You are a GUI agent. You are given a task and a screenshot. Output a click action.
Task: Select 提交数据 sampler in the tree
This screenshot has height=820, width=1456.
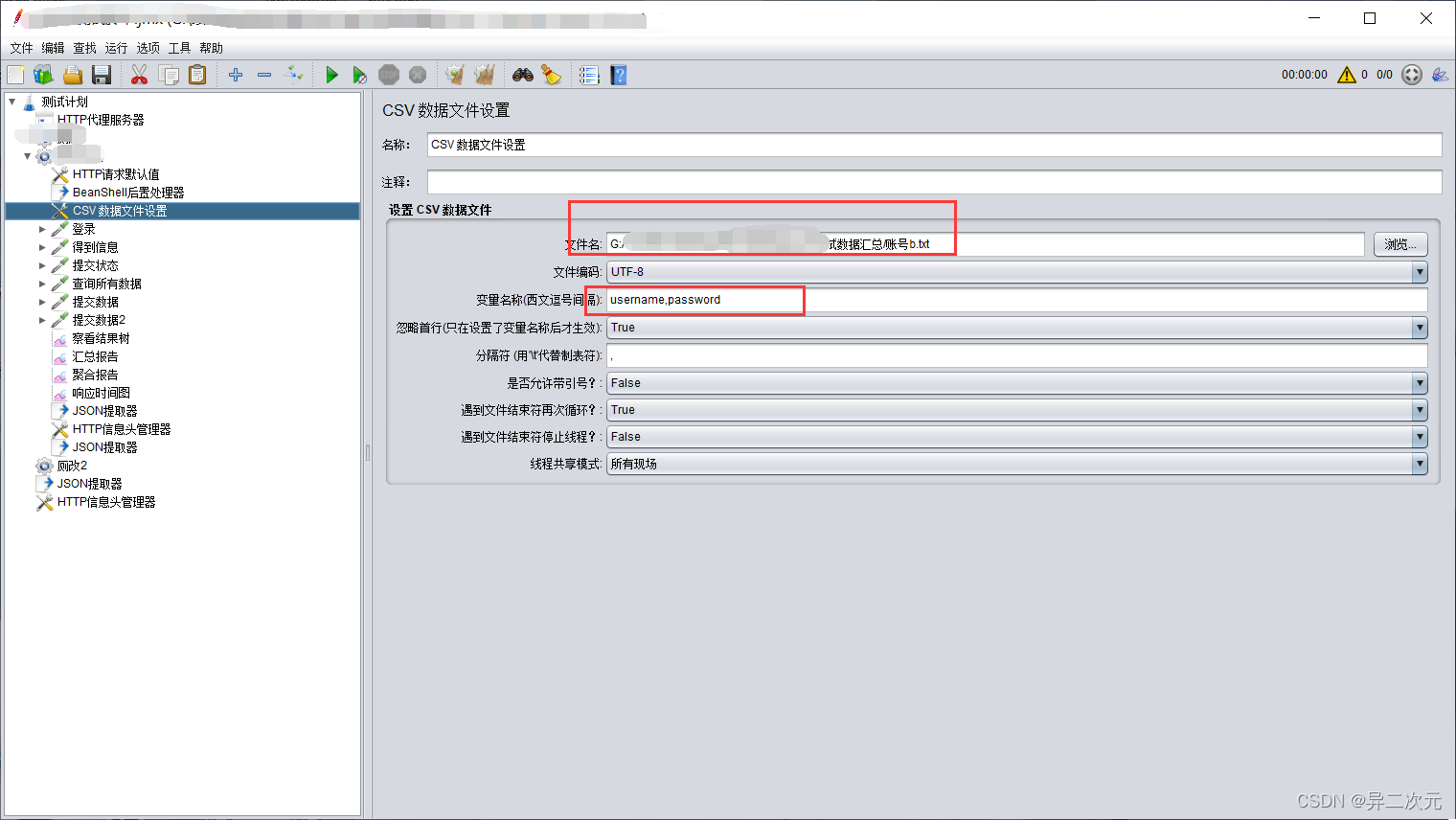[95, 302]
